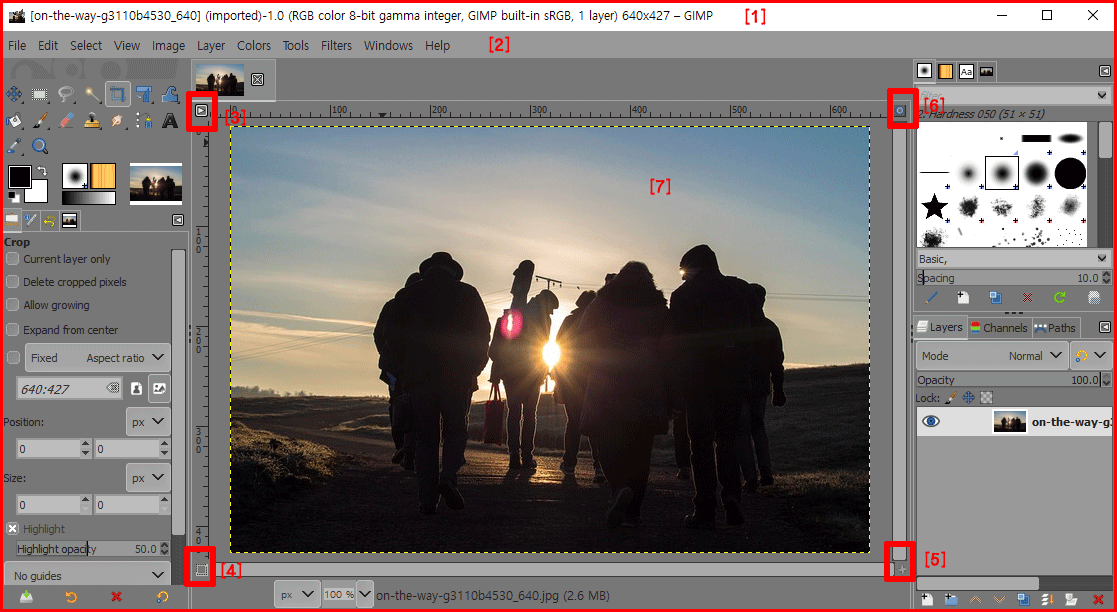Select the Eraser tool

coord(66,120)
